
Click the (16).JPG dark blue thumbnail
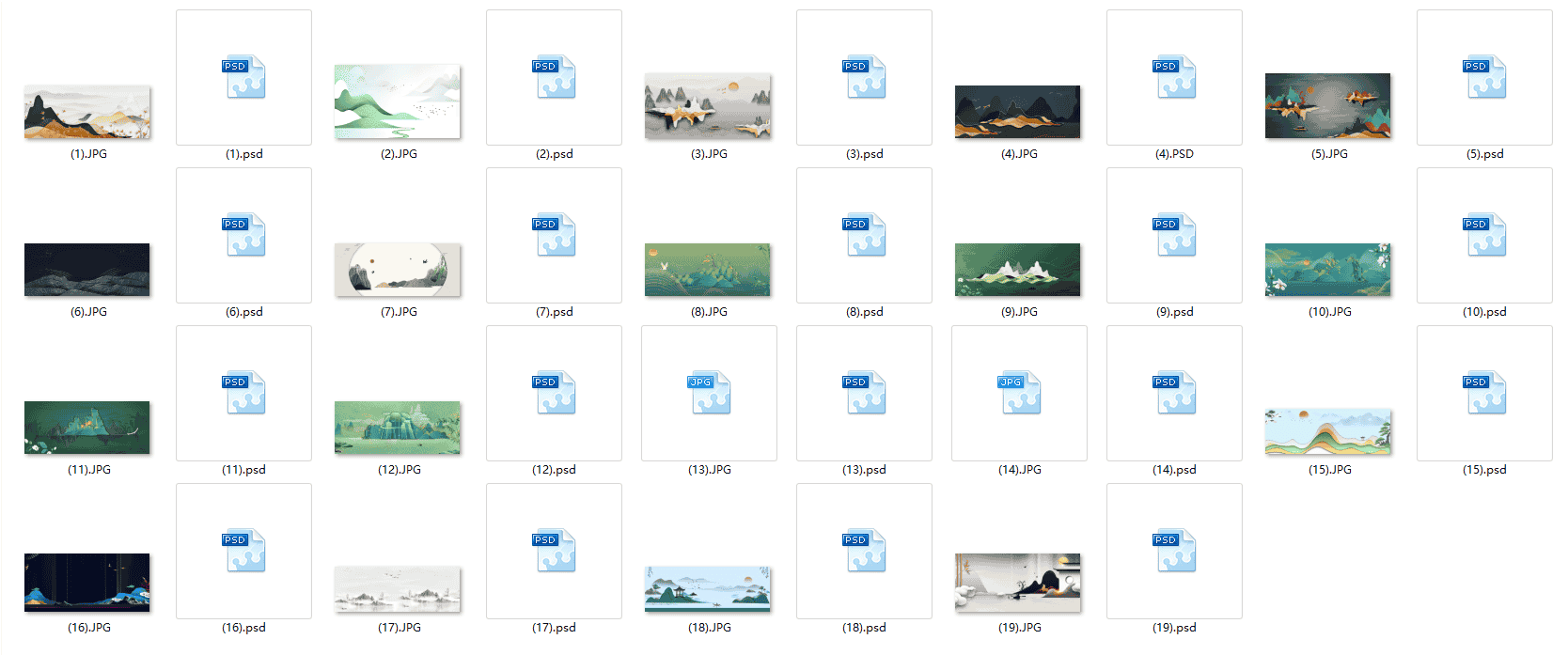[x=87, y=583]
